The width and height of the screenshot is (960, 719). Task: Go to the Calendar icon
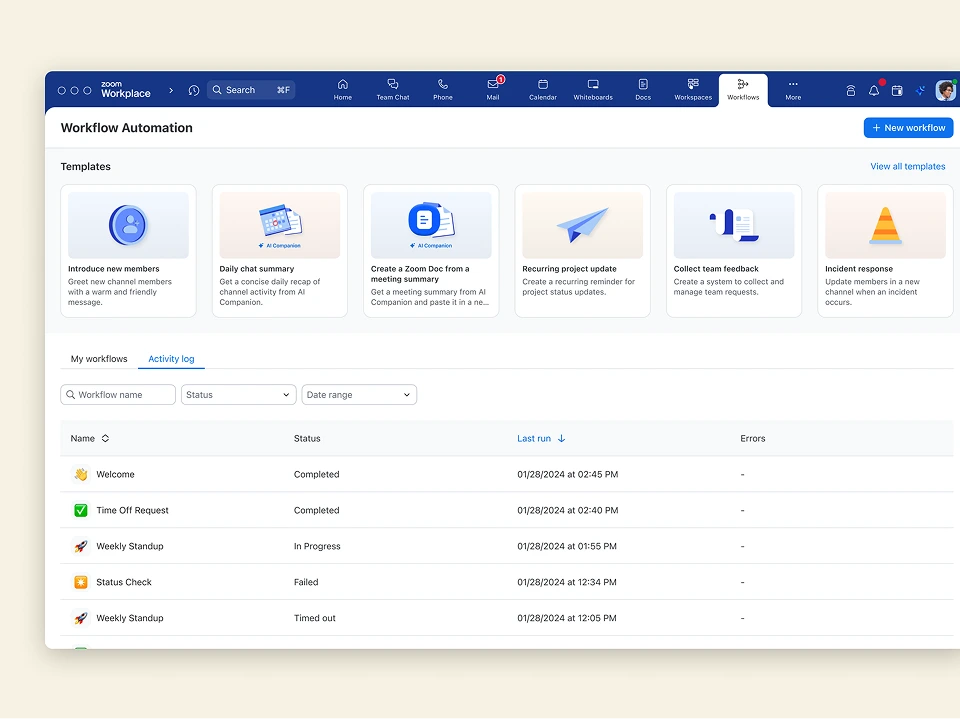click(x=543, y=89)
